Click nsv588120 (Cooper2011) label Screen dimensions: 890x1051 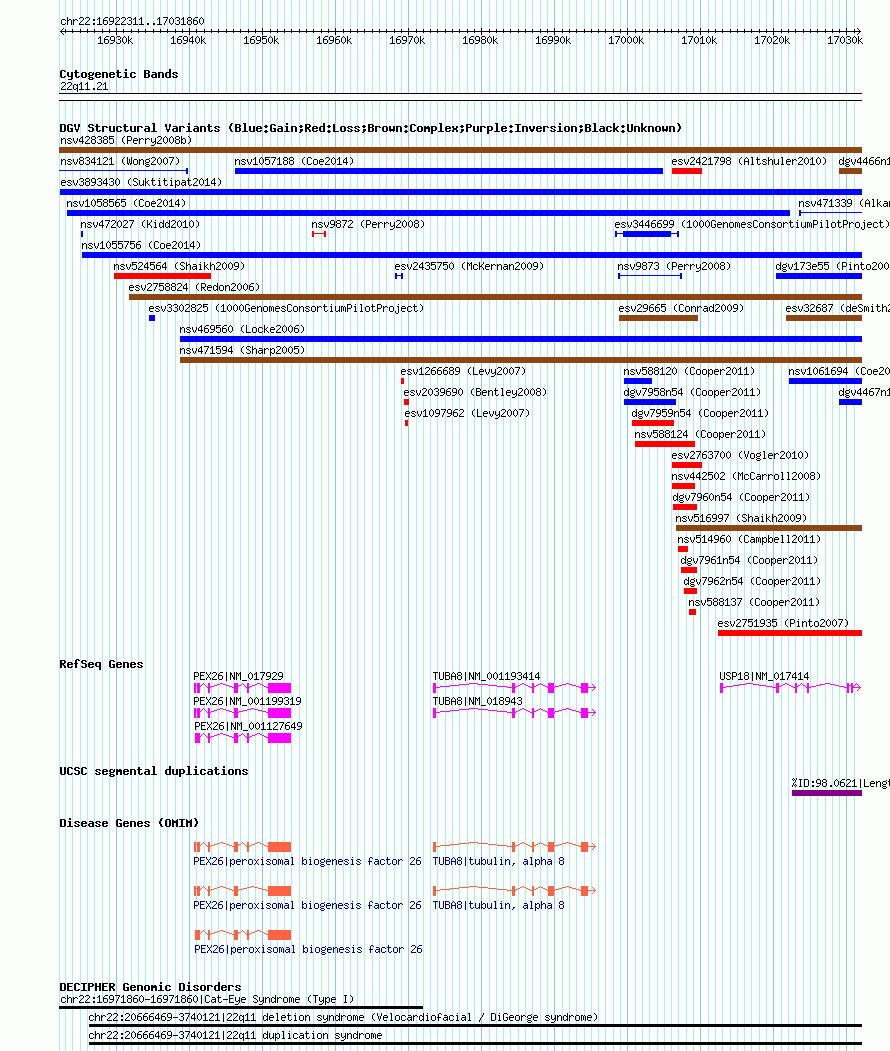[x=689, y=371]
